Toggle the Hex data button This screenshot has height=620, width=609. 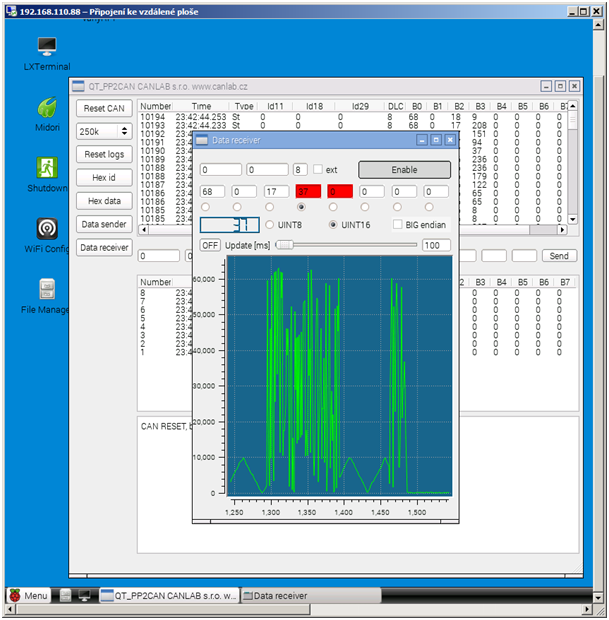pos(104,201)
